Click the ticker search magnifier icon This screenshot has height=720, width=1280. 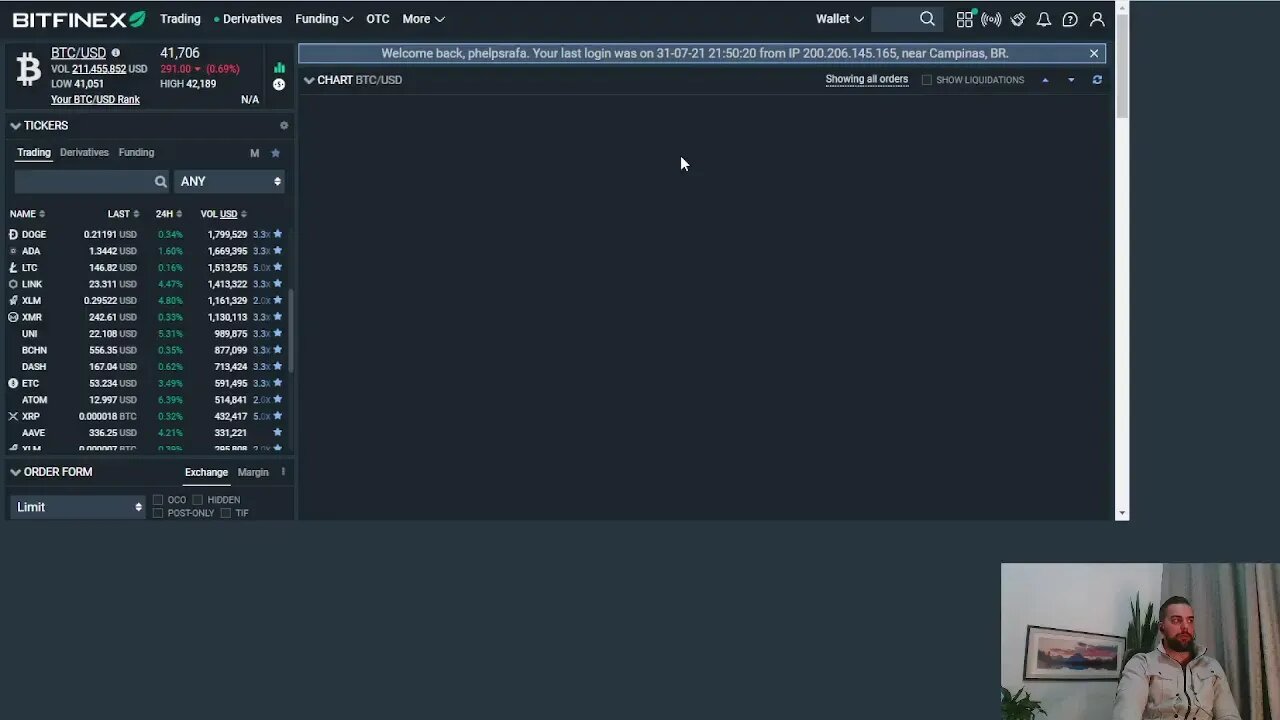(x=160, y=181)
